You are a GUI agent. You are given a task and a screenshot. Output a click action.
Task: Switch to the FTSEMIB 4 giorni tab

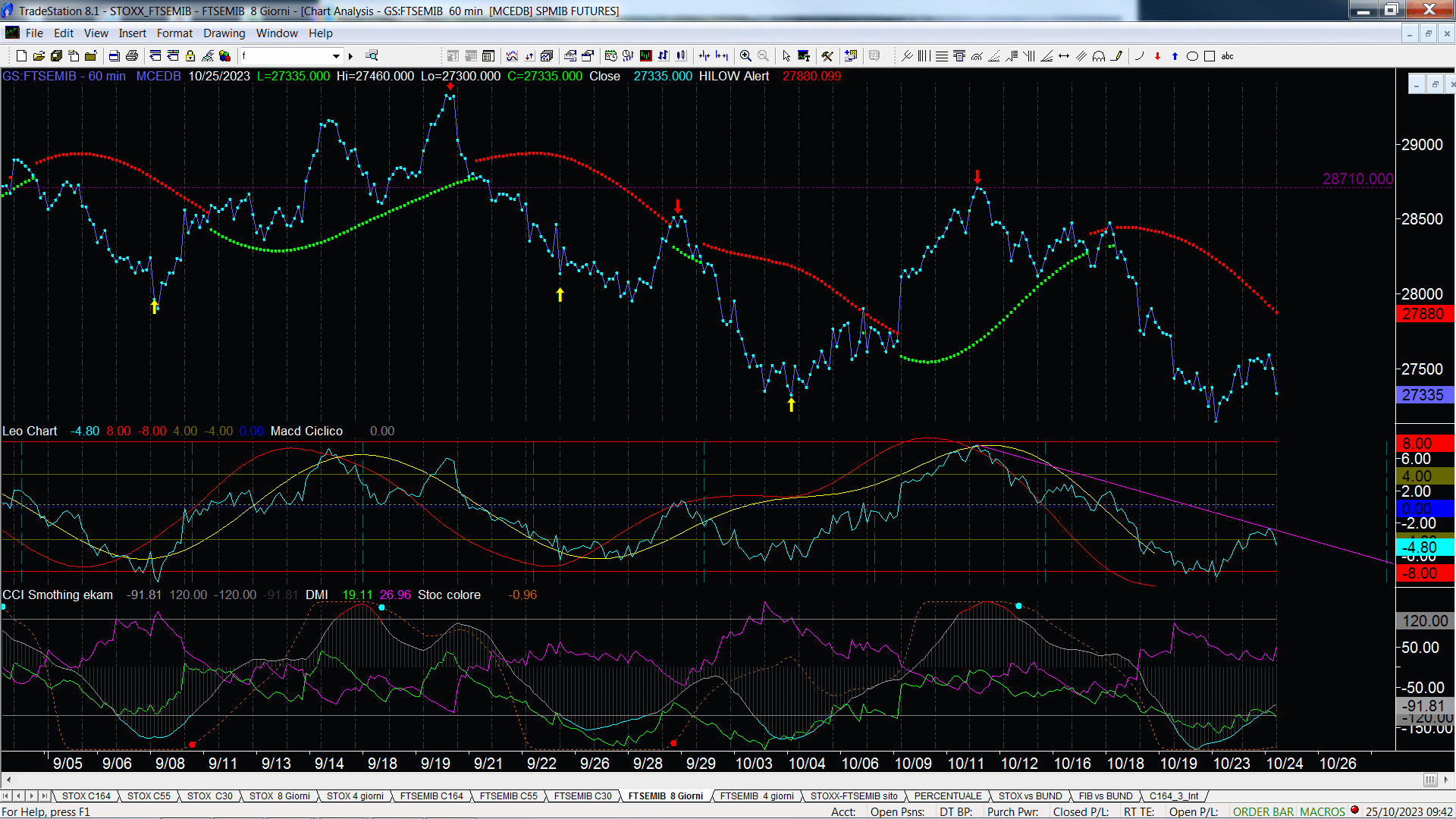[x=757, y=796]
